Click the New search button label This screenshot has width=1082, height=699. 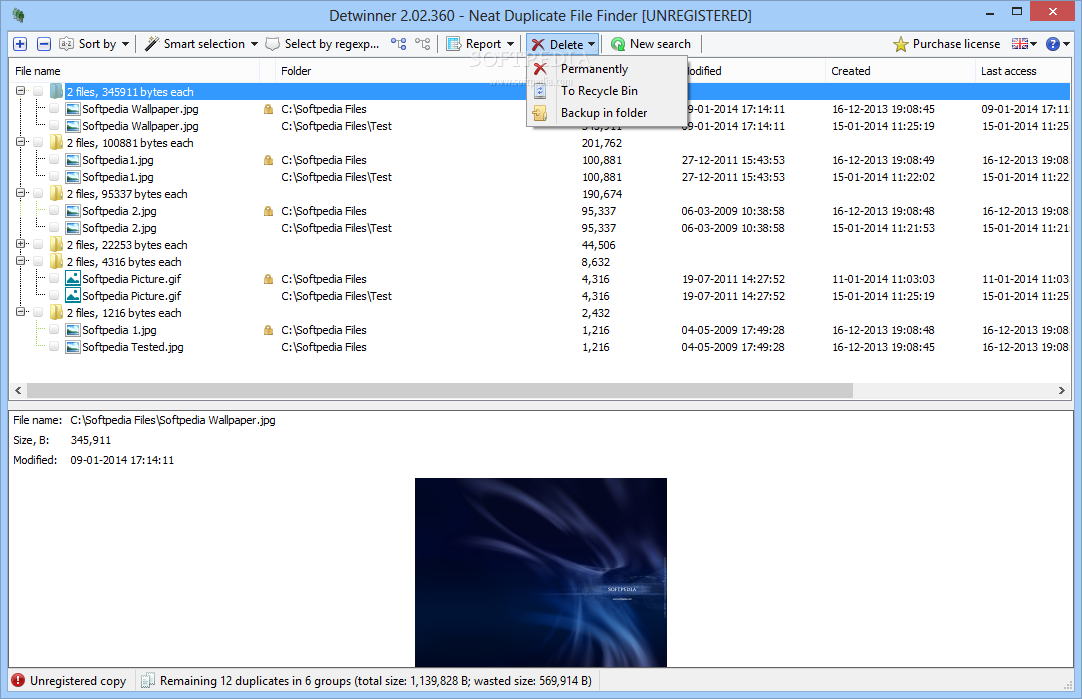point(660,44)
